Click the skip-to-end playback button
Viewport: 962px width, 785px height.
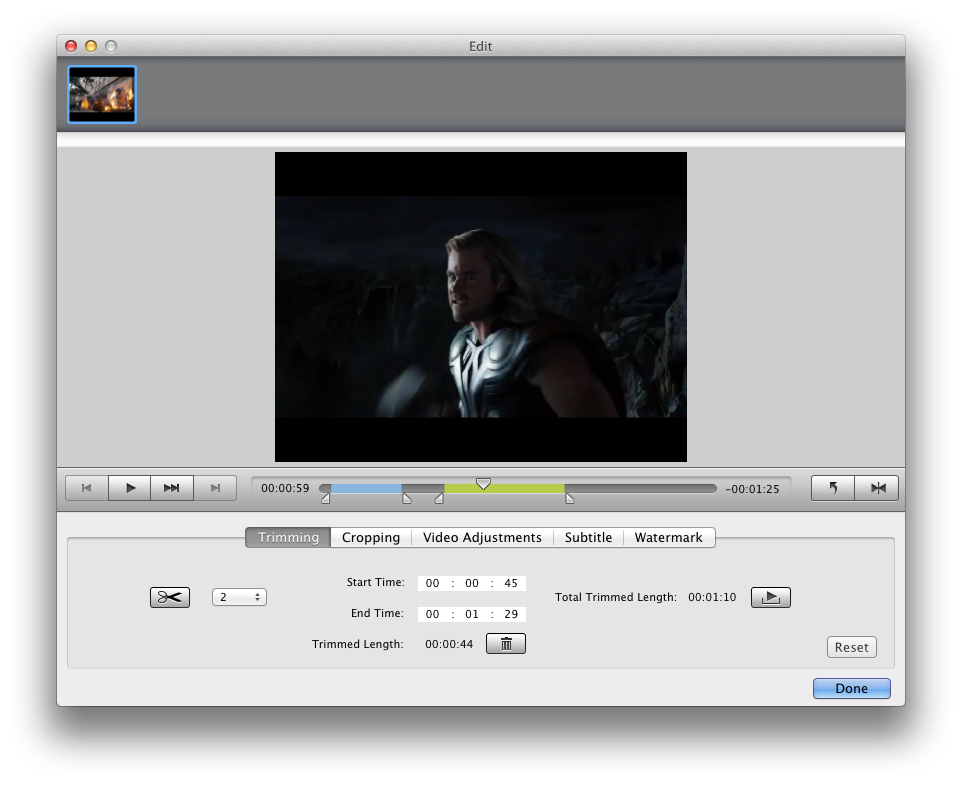(x=214, y=488)
